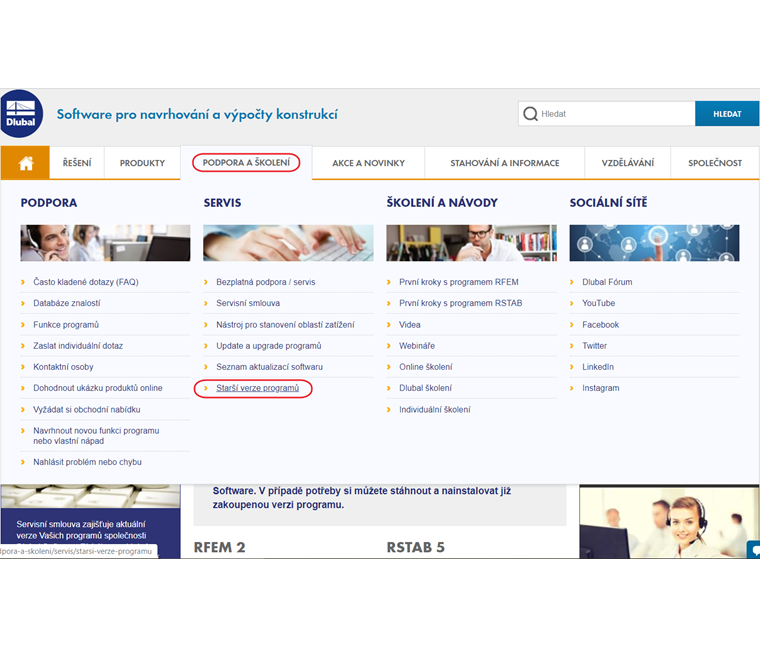
Task: Open Online školení link
Action: click(x=426, y=367)
